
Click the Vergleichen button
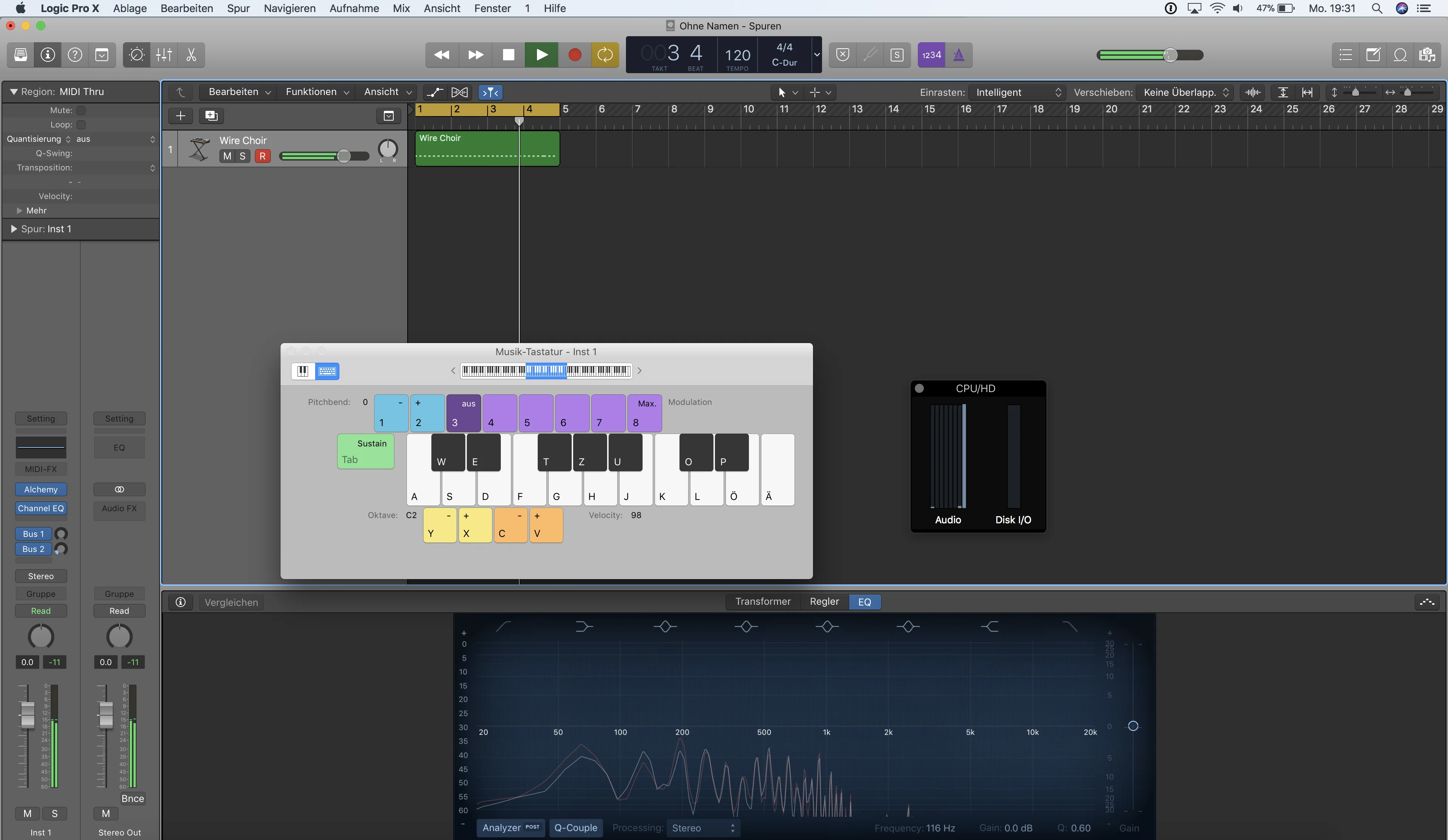(x=231, y=602)
